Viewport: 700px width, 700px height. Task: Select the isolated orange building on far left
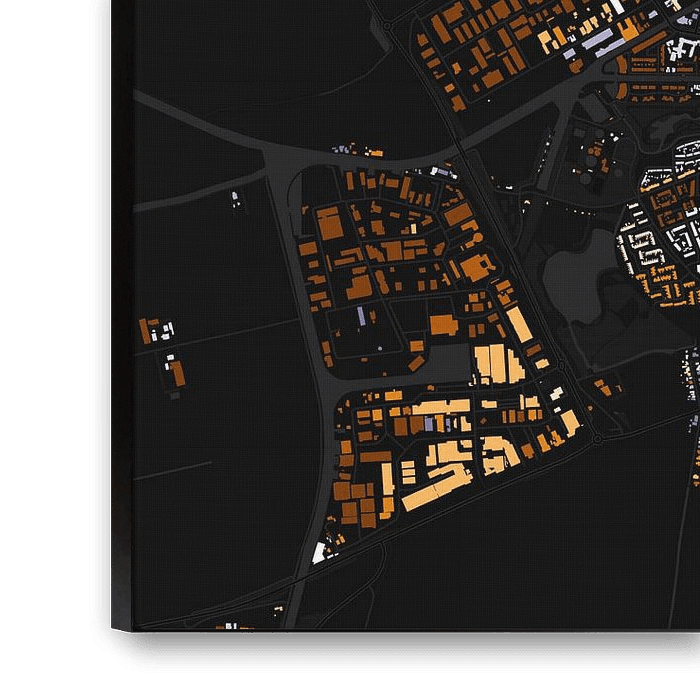click(177, 374)
